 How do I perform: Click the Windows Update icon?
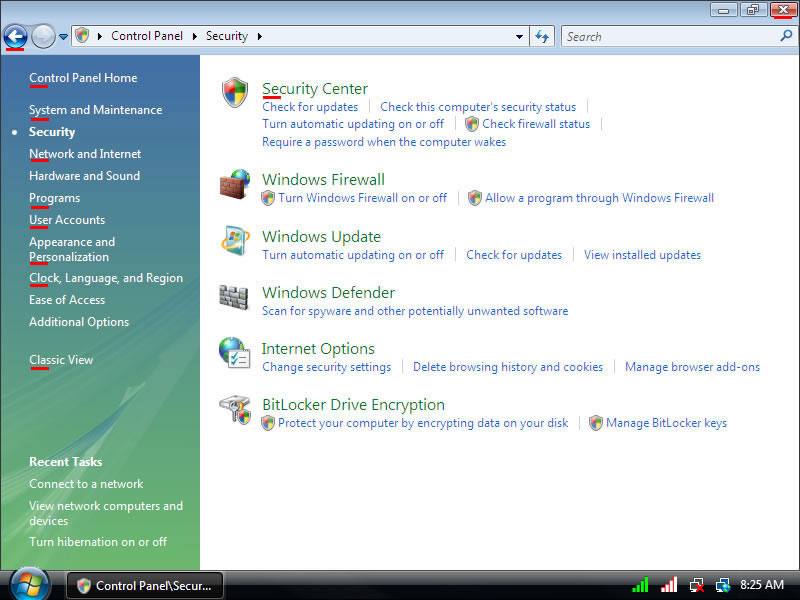(235, 240)
